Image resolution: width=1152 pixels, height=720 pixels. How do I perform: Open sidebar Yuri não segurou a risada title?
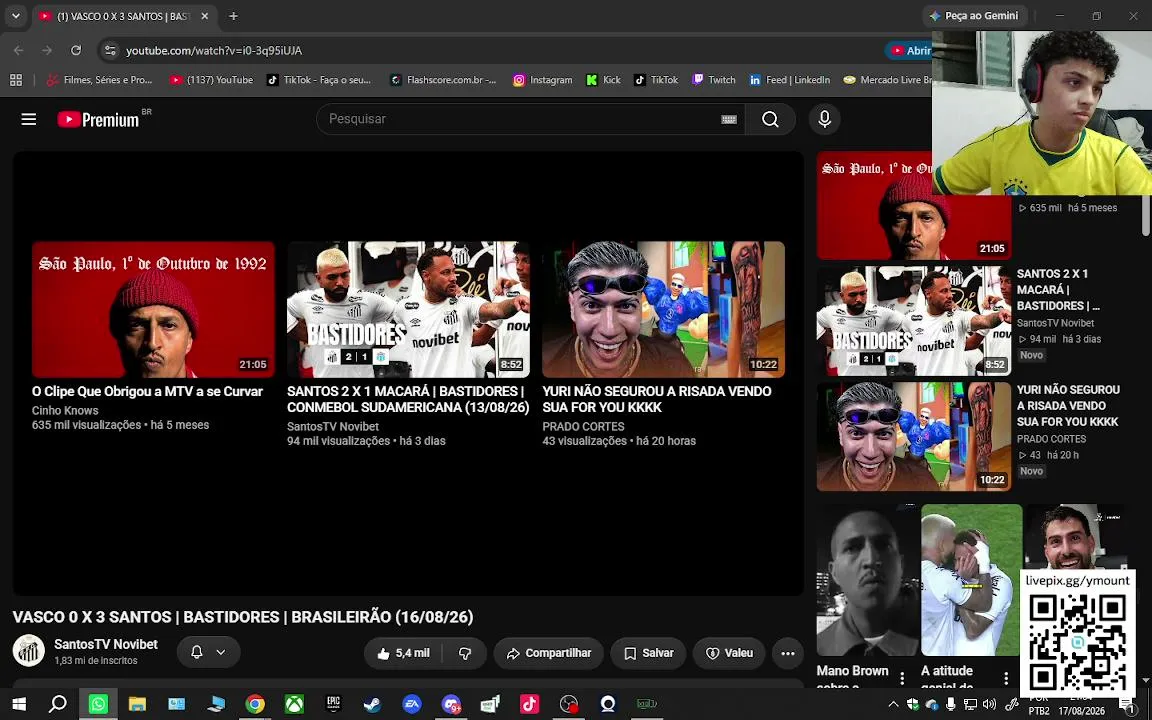[1068, 406]
